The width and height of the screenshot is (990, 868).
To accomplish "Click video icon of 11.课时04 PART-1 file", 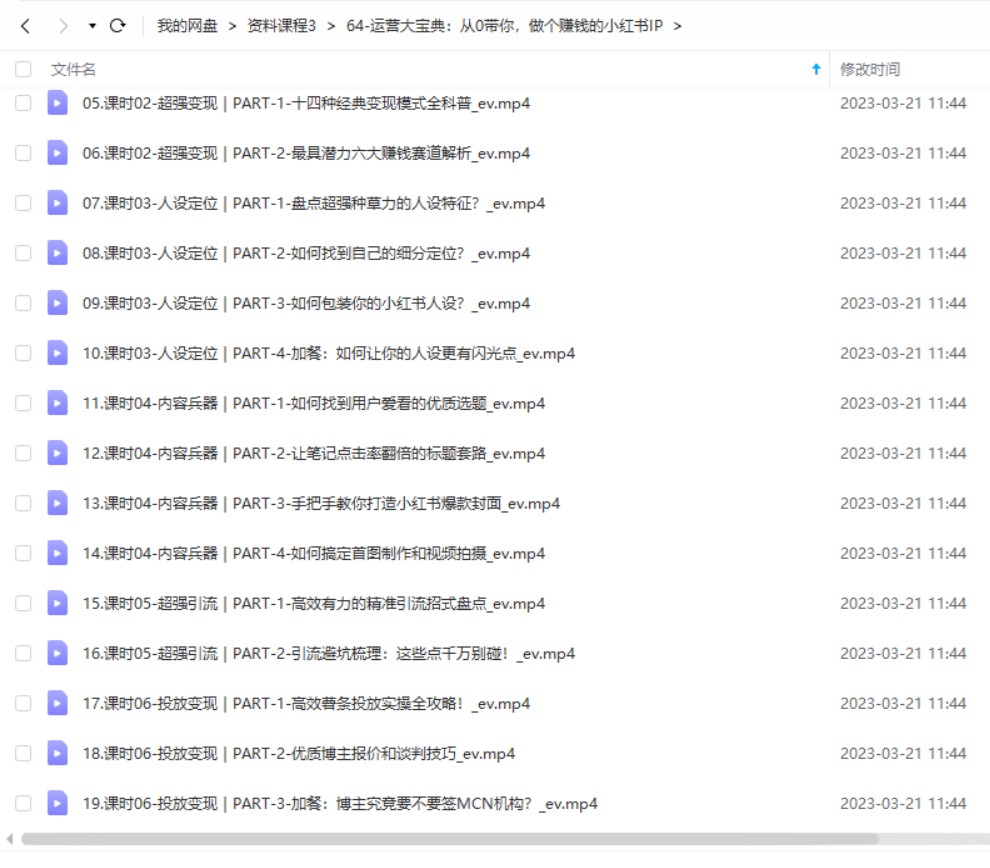I will pyautogui.click(x=57, y=403).
